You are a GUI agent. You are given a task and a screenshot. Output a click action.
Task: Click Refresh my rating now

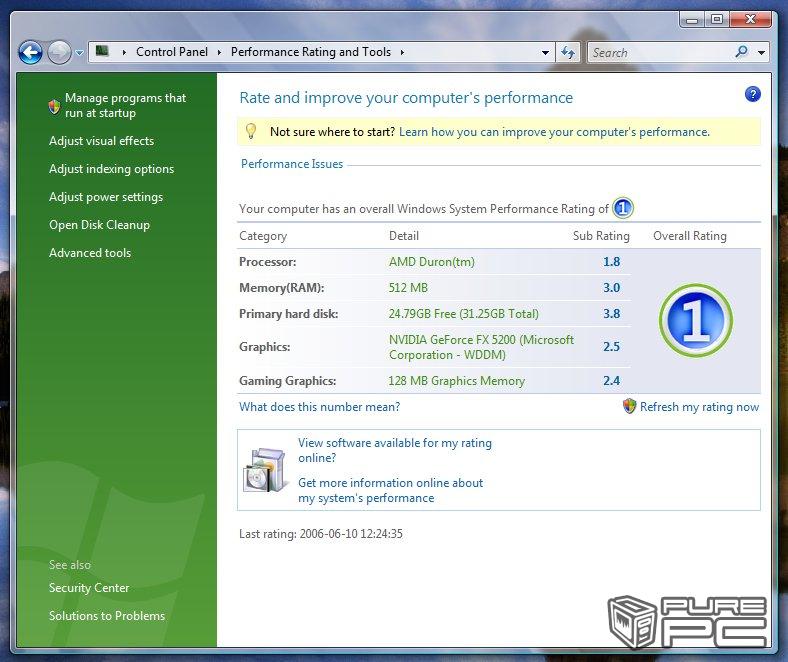click(x=698, y=407)
